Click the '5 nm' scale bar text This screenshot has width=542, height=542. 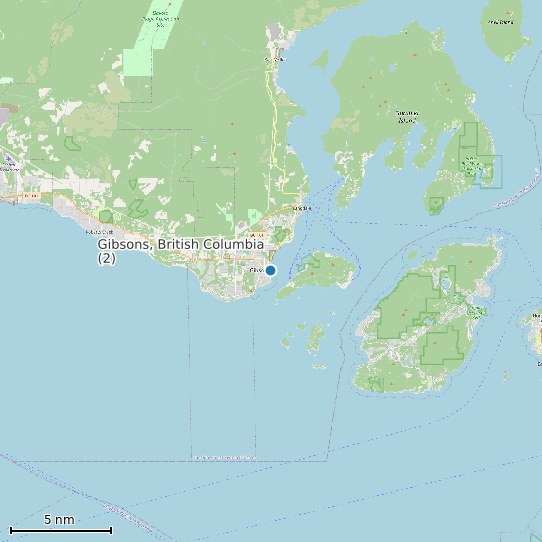tap(59, 520)
